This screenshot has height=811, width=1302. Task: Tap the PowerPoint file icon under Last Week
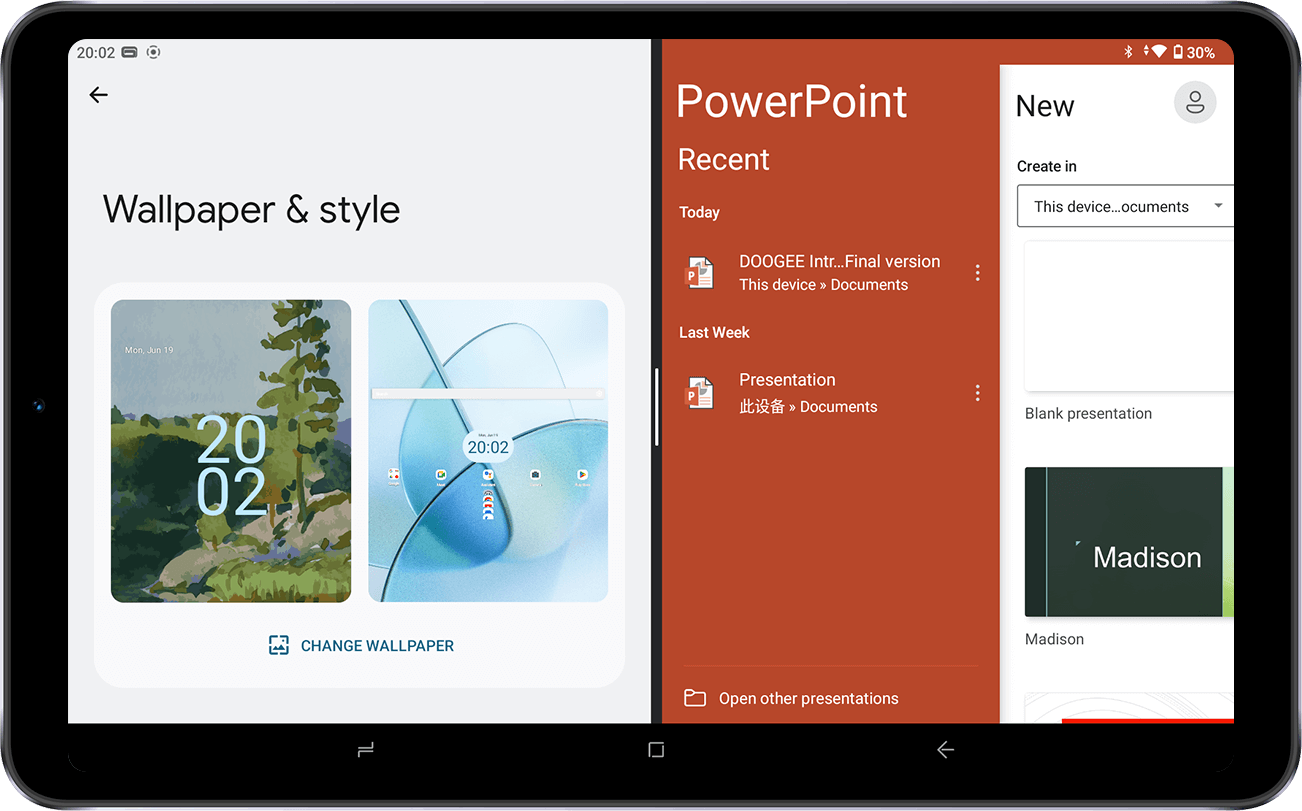(699, 393)
